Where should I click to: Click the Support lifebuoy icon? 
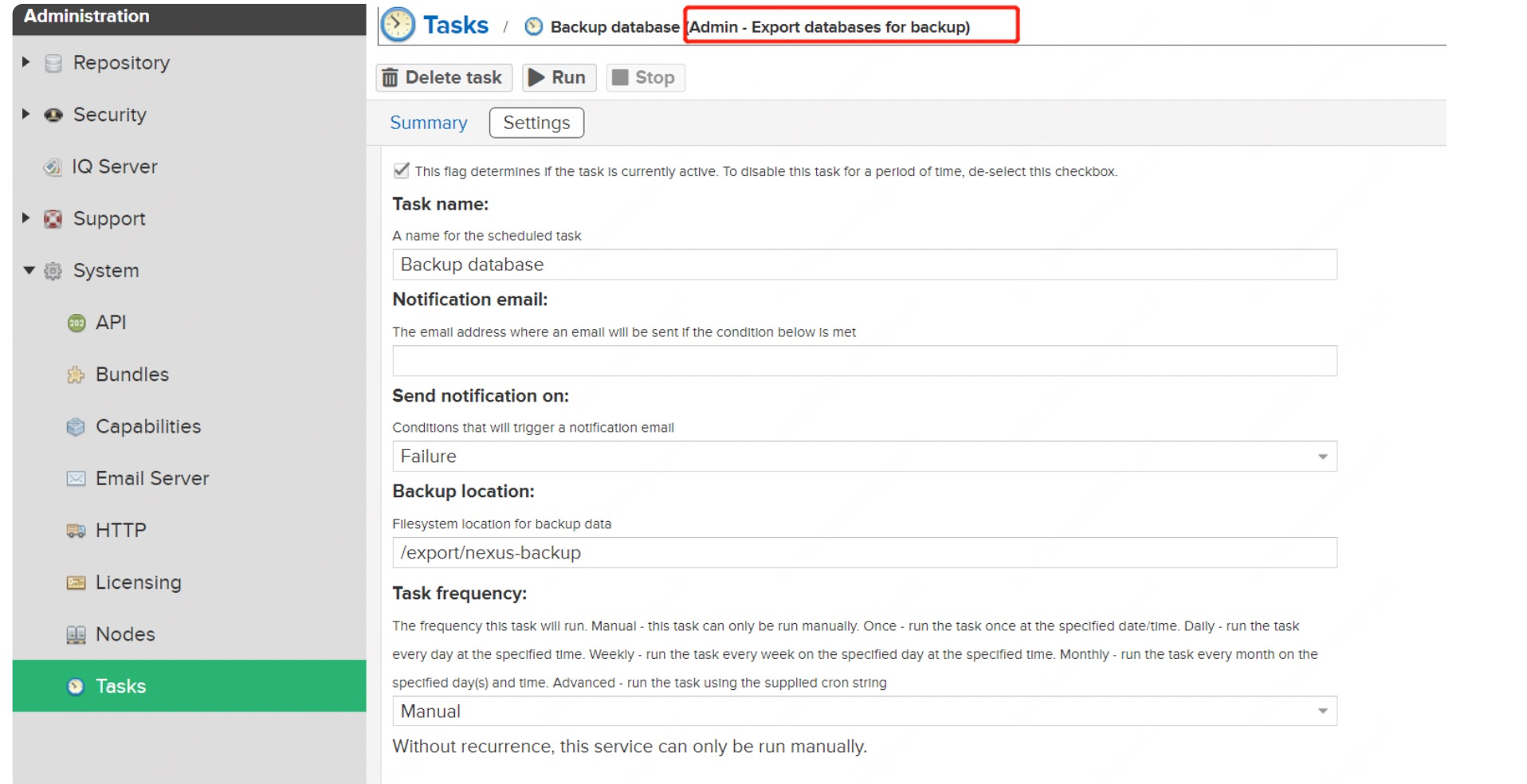click(53, 219)
